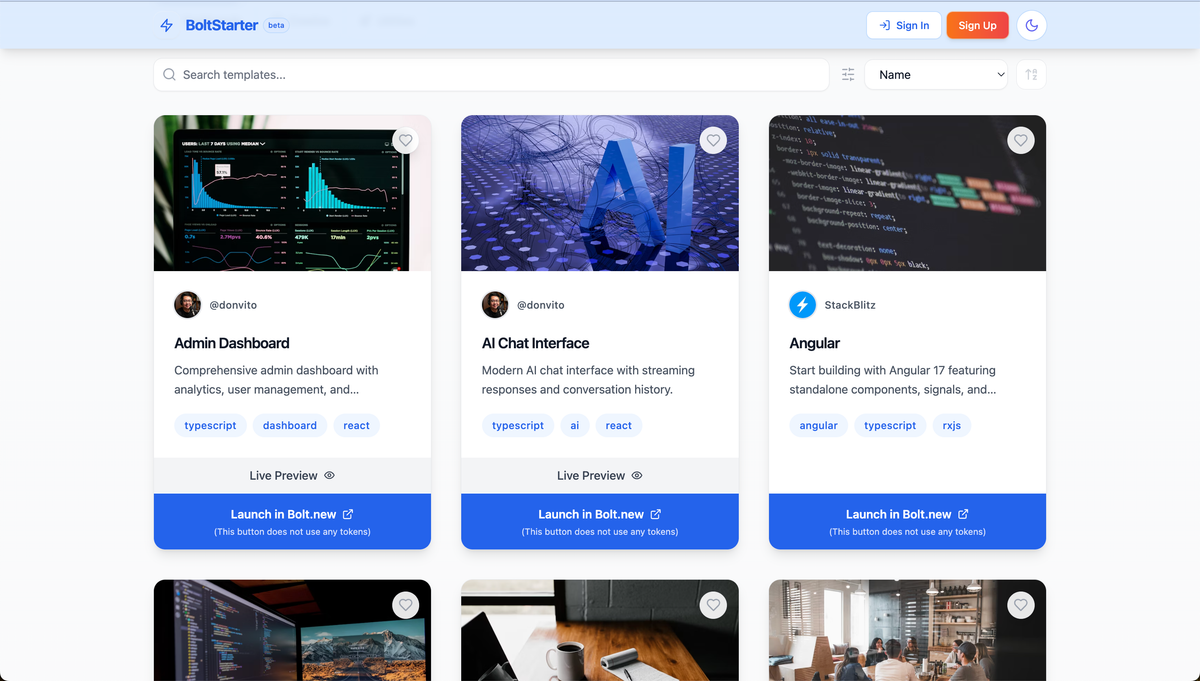Click heart on the code monitors template card
1200x681 pixels.
tap(404, 605)
